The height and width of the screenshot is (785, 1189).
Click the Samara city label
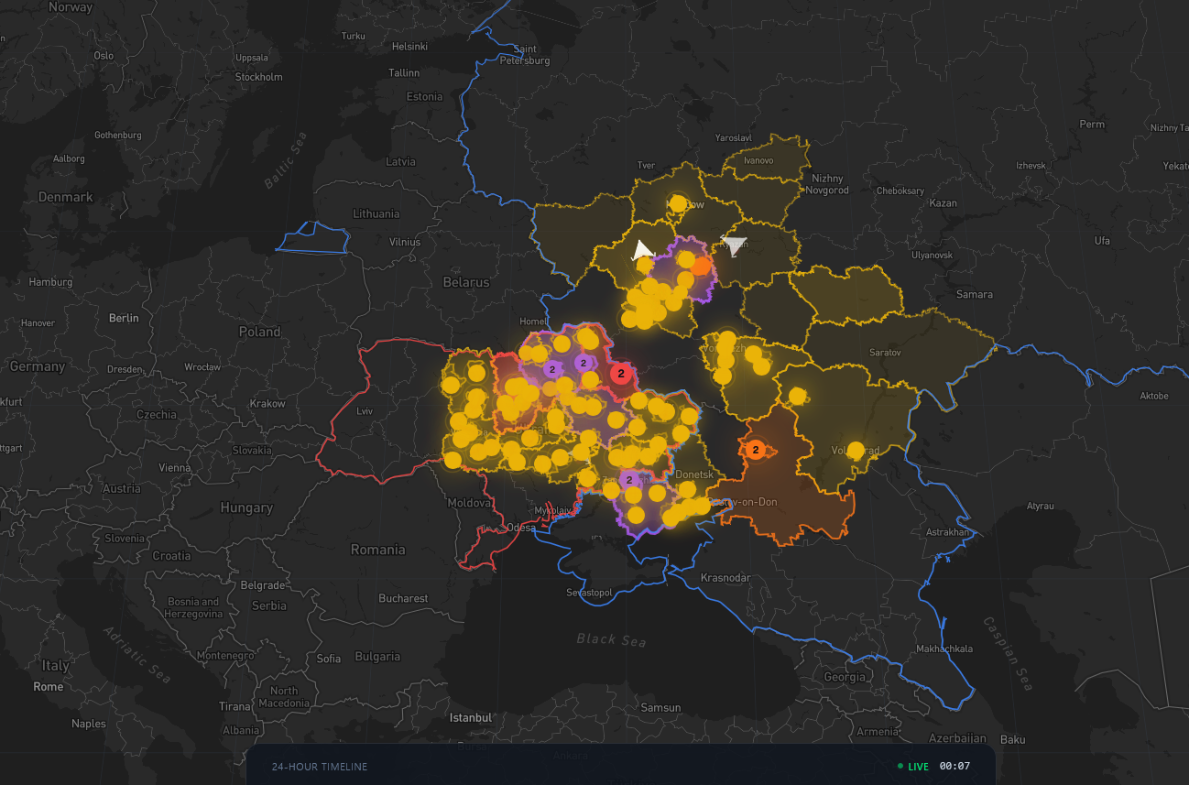click(x=974, y=294)
